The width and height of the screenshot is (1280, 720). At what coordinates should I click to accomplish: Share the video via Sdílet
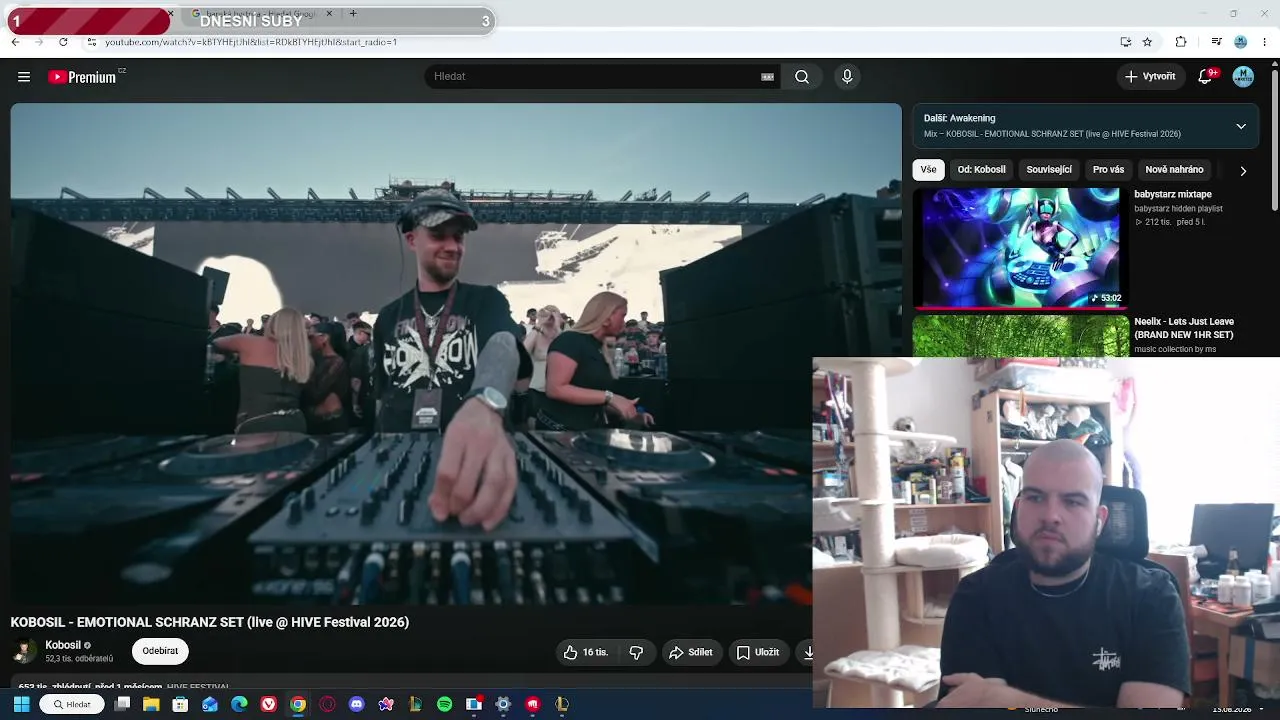click(x=691, y=652)
